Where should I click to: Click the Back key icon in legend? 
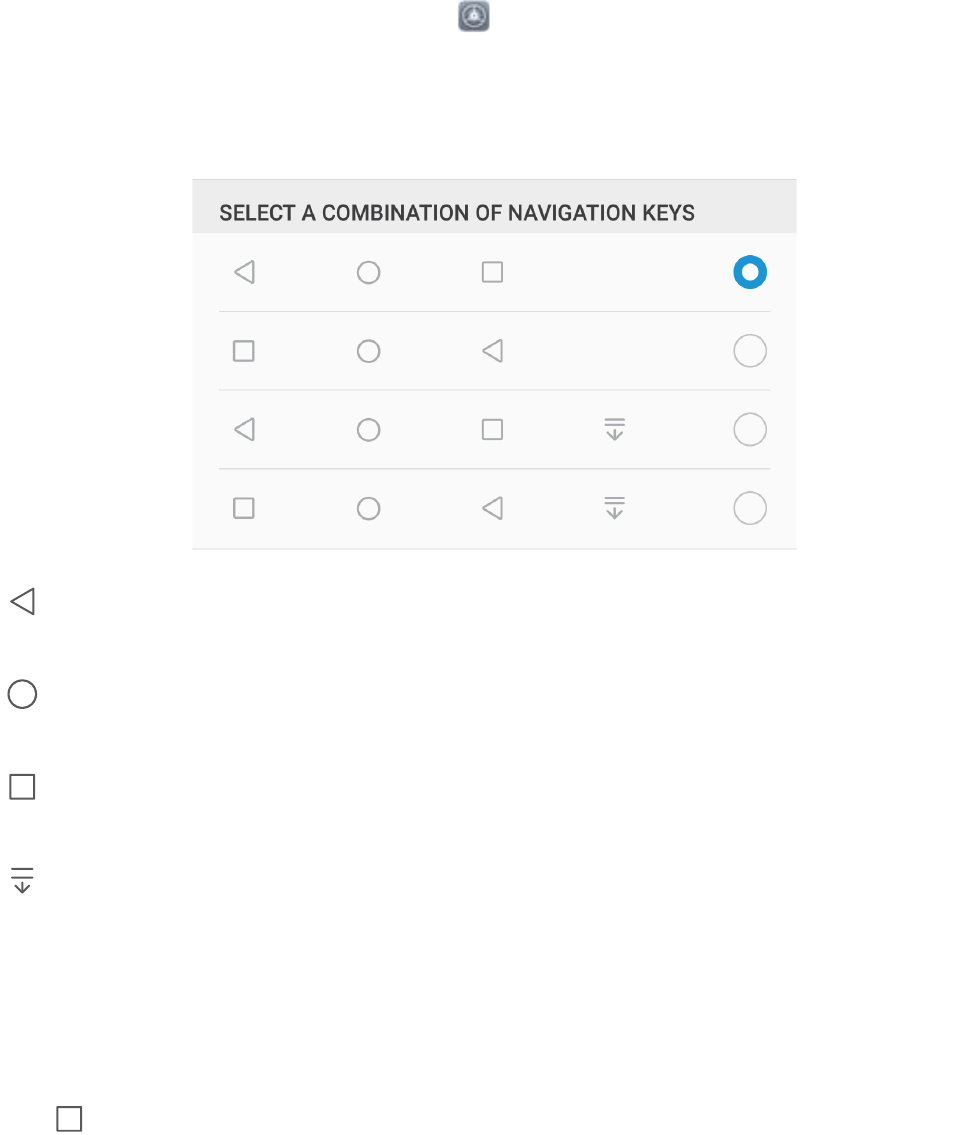point(23,601)
